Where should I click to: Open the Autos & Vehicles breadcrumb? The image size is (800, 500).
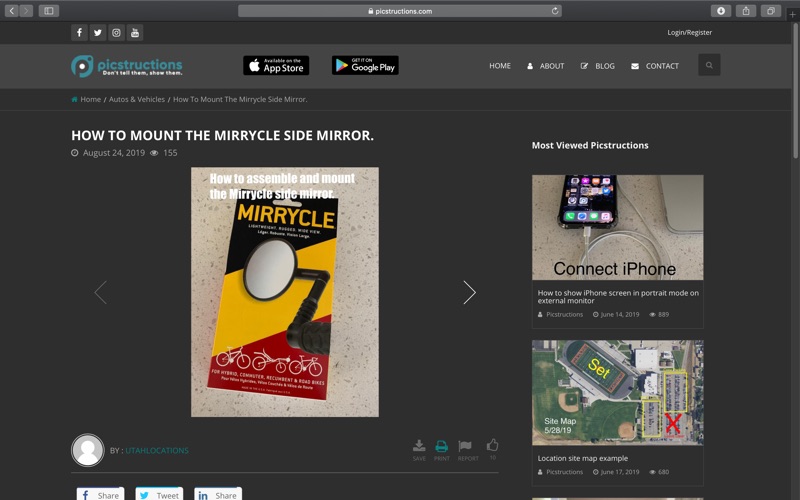137,99
